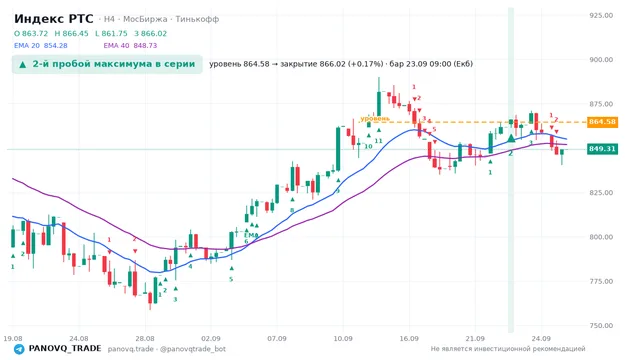Image resolution: width=640 pixels, height=360 pixels.
Task: Click the low value 'L 861.75'
Action: point(111,33)
